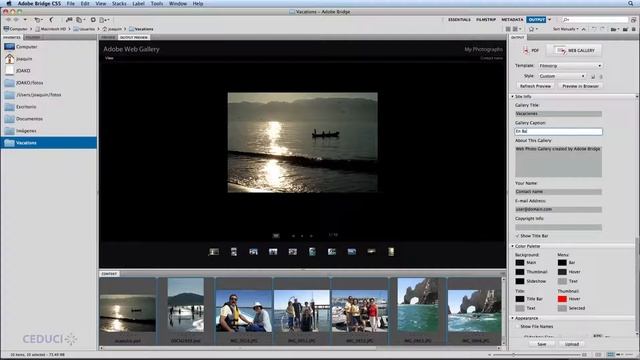This screenshot has height=360, width=640.
Task: Click the Get Photos from Camera icon
Action: [x=69, y=20]
